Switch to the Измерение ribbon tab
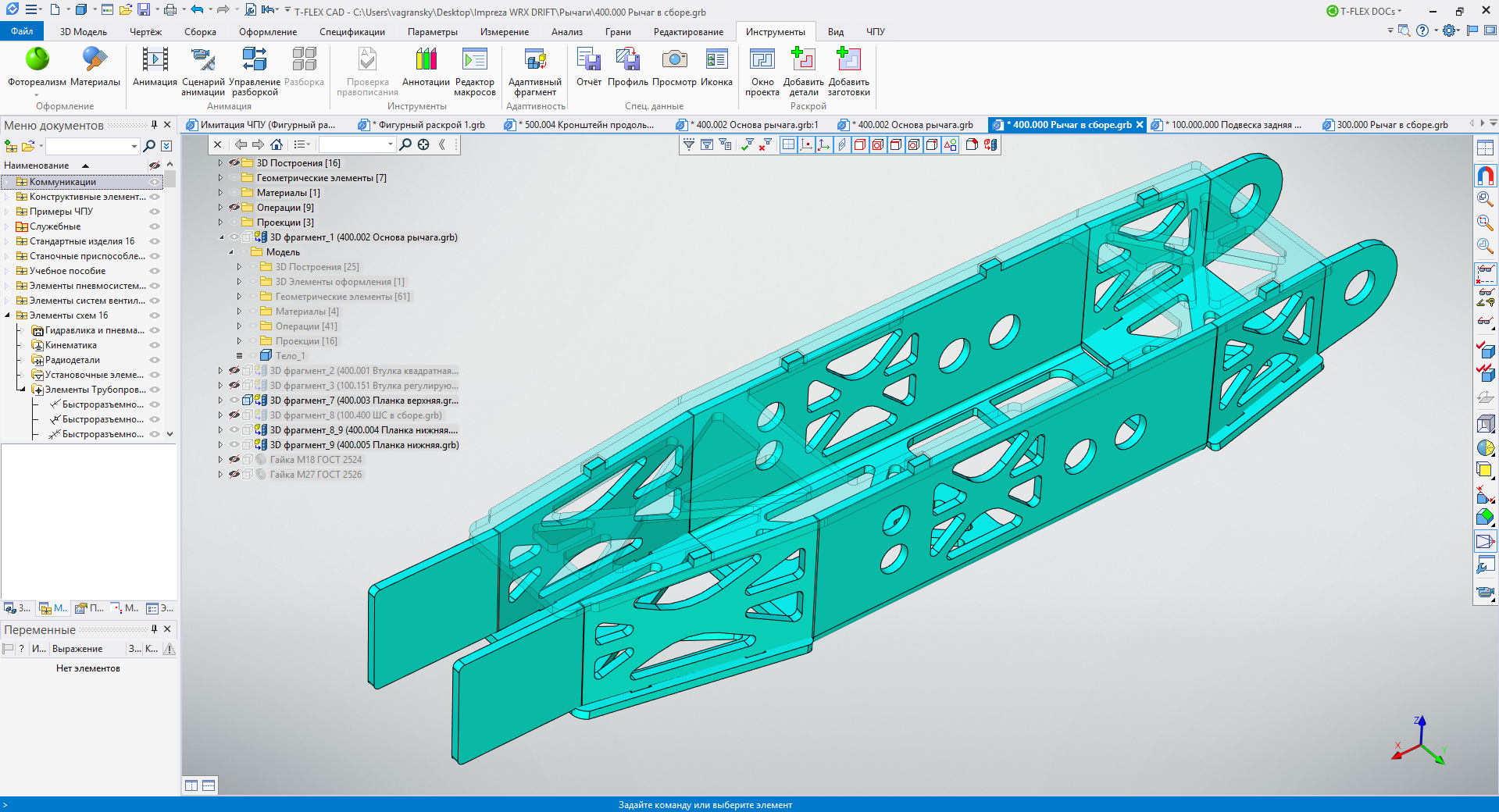 tap(505, 32)
